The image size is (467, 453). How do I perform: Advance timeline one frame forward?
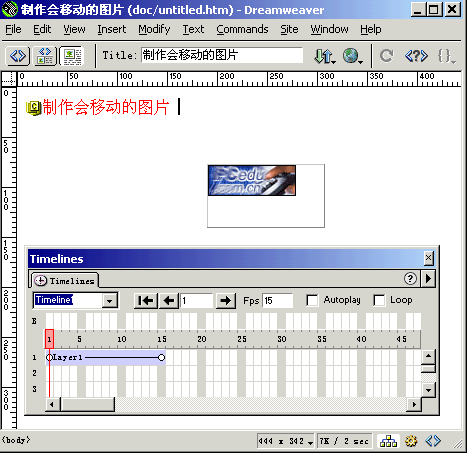226,301
